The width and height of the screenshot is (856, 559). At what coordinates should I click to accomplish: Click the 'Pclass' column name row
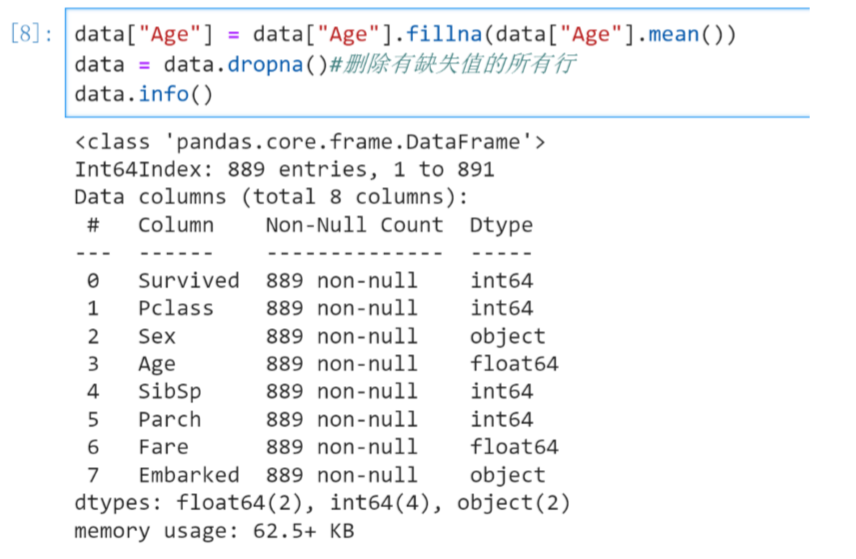[x=176, y=308]
